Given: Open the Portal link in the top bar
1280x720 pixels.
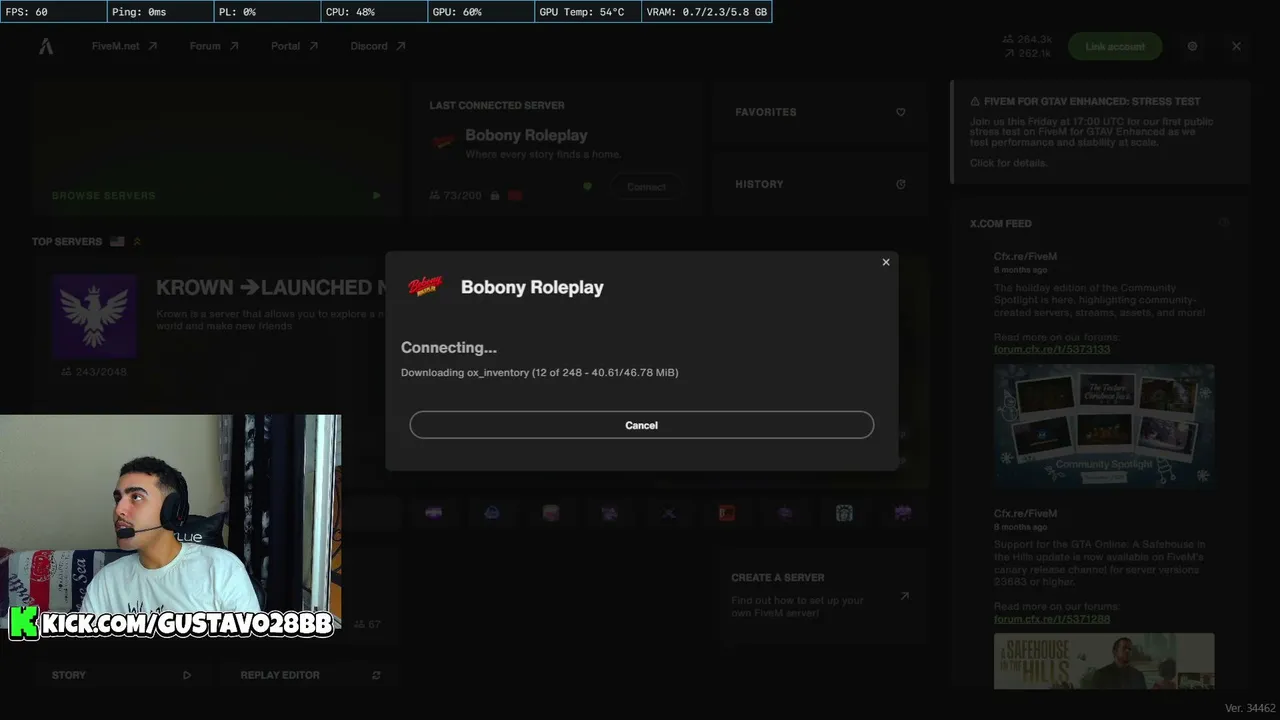Looking at the screenshot, I should tap(294, 46).
